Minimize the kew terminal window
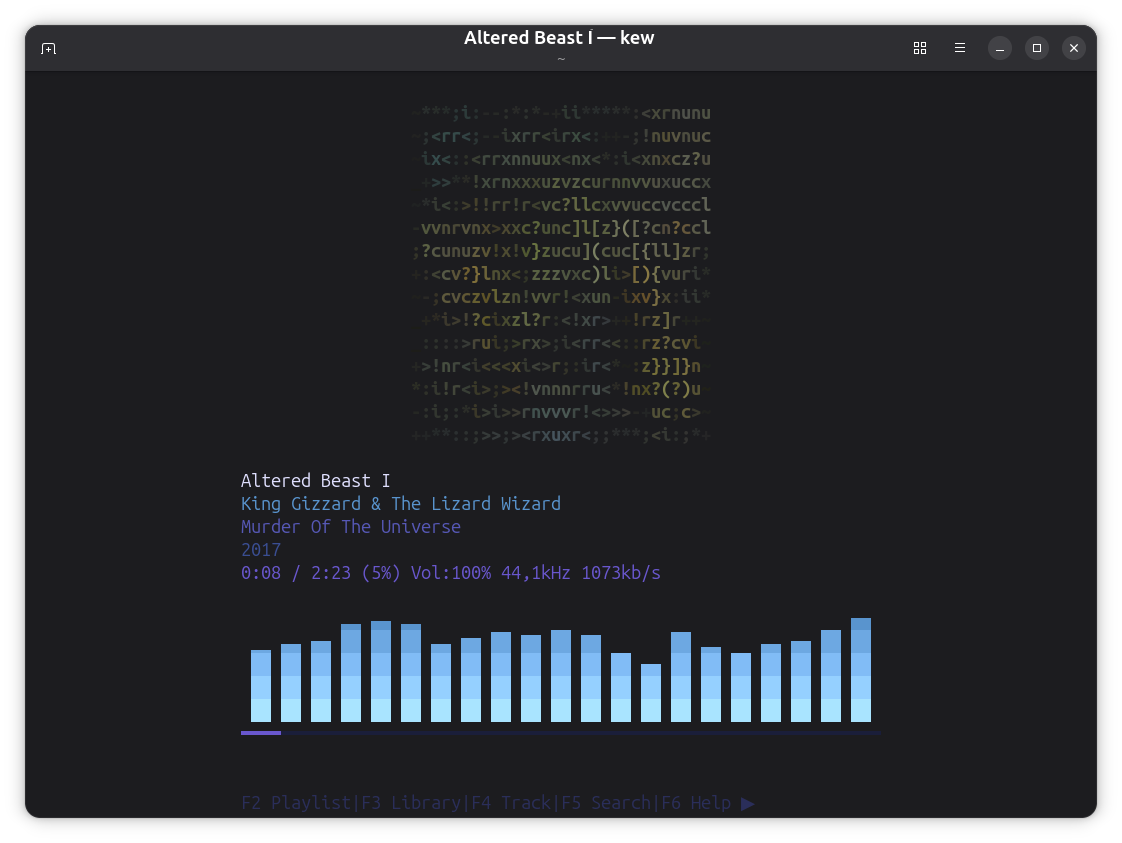 click(x=1000, y=48)
